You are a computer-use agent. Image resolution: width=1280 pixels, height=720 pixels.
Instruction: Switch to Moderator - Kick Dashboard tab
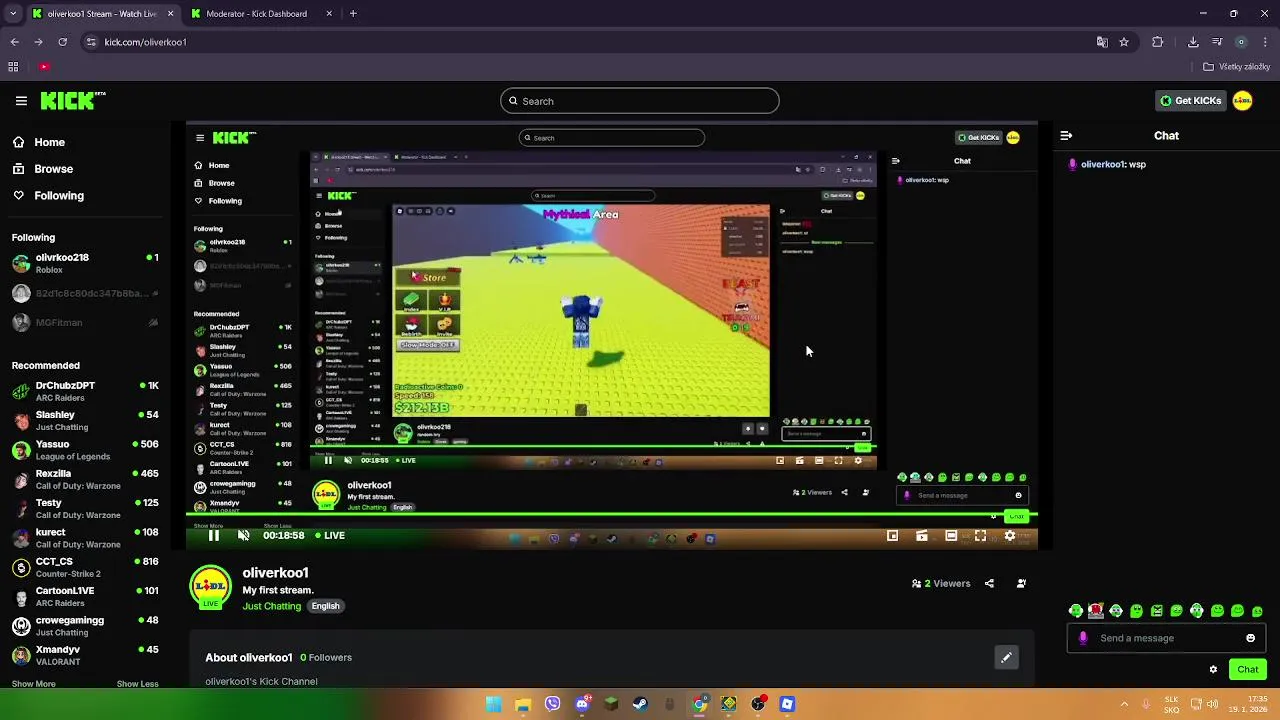point(257,14)
